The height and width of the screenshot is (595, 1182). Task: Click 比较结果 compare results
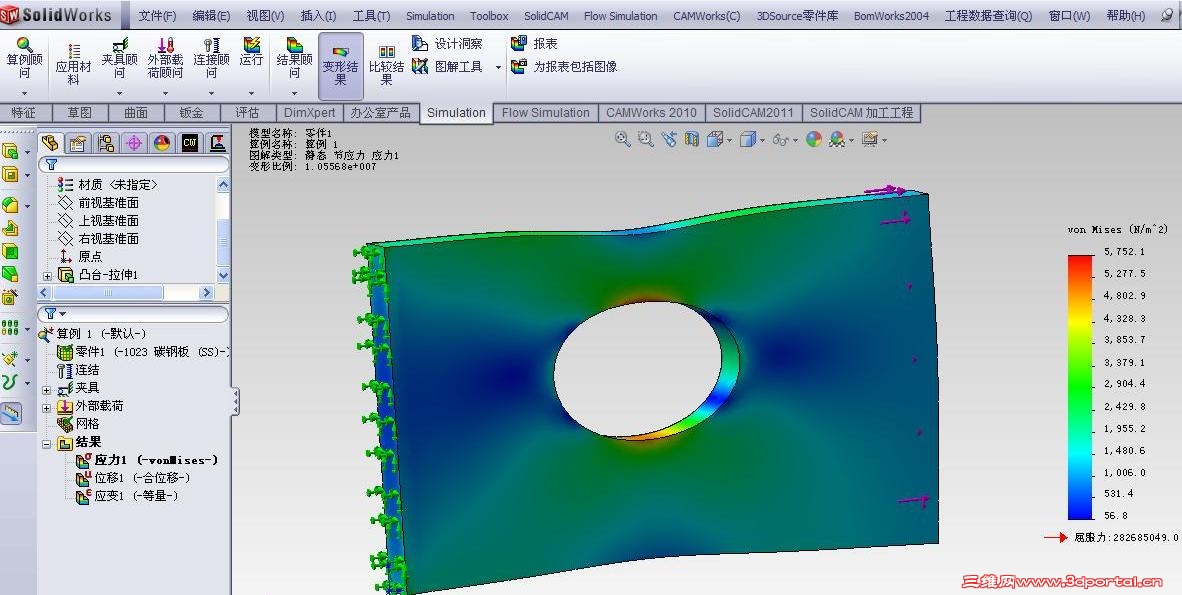click(387, 65)
